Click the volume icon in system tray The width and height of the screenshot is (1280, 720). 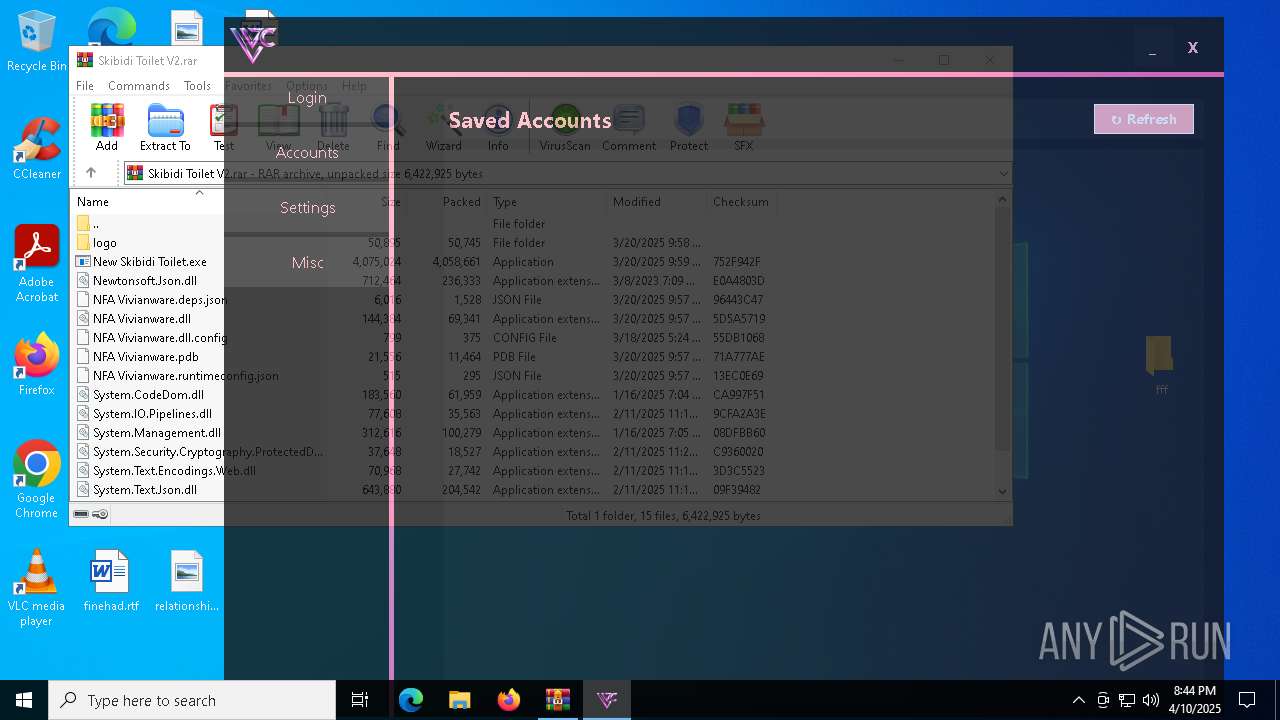coord(1151,700)
